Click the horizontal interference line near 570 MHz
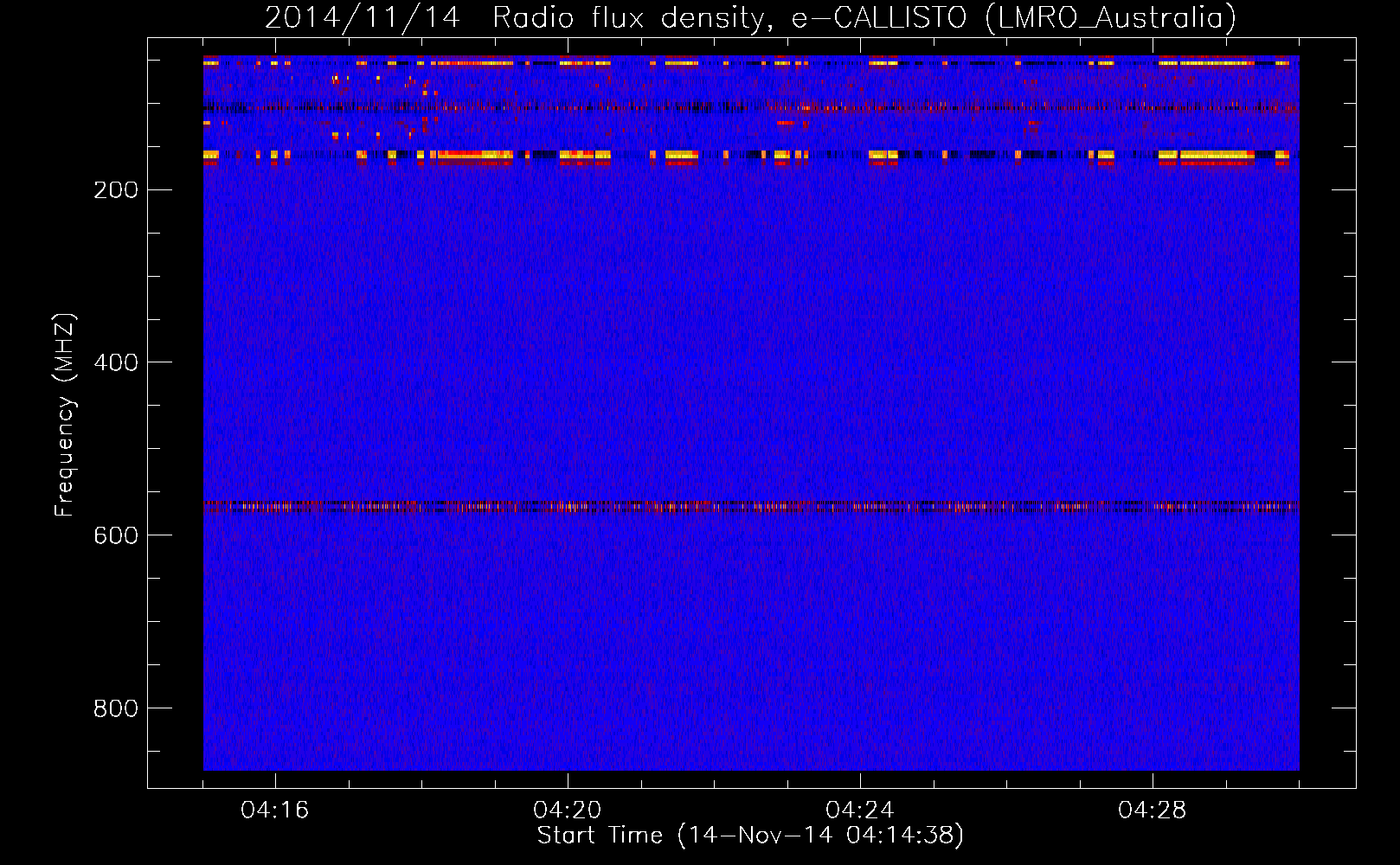Viewport: 1400px width, 865px height. (x=751, y=507)
